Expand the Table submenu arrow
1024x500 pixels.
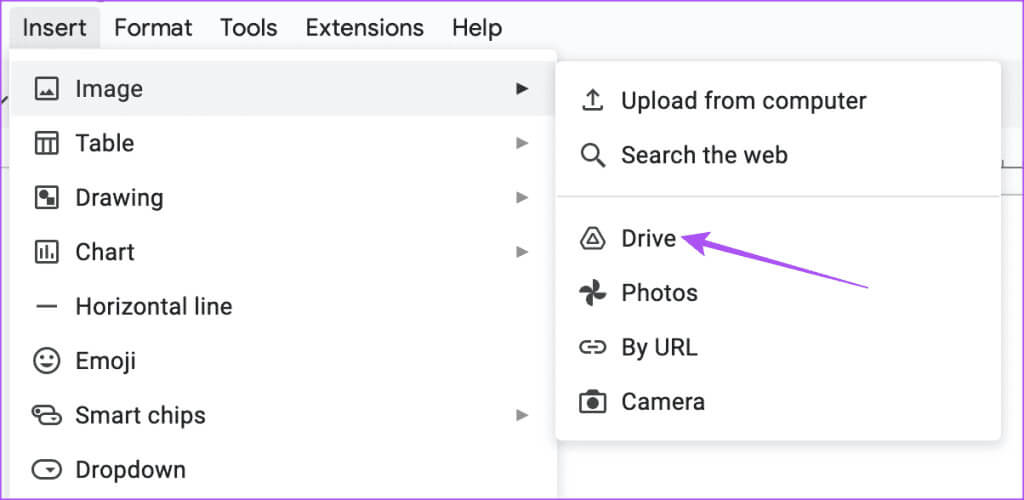tap(521, 143)
